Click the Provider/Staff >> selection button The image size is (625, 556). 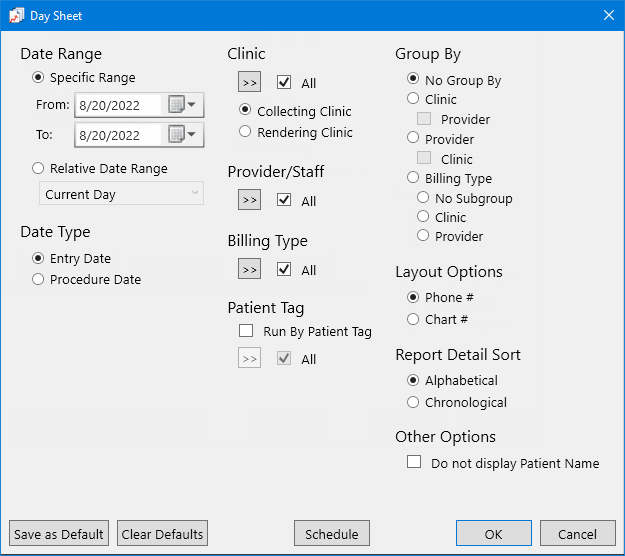250,199
